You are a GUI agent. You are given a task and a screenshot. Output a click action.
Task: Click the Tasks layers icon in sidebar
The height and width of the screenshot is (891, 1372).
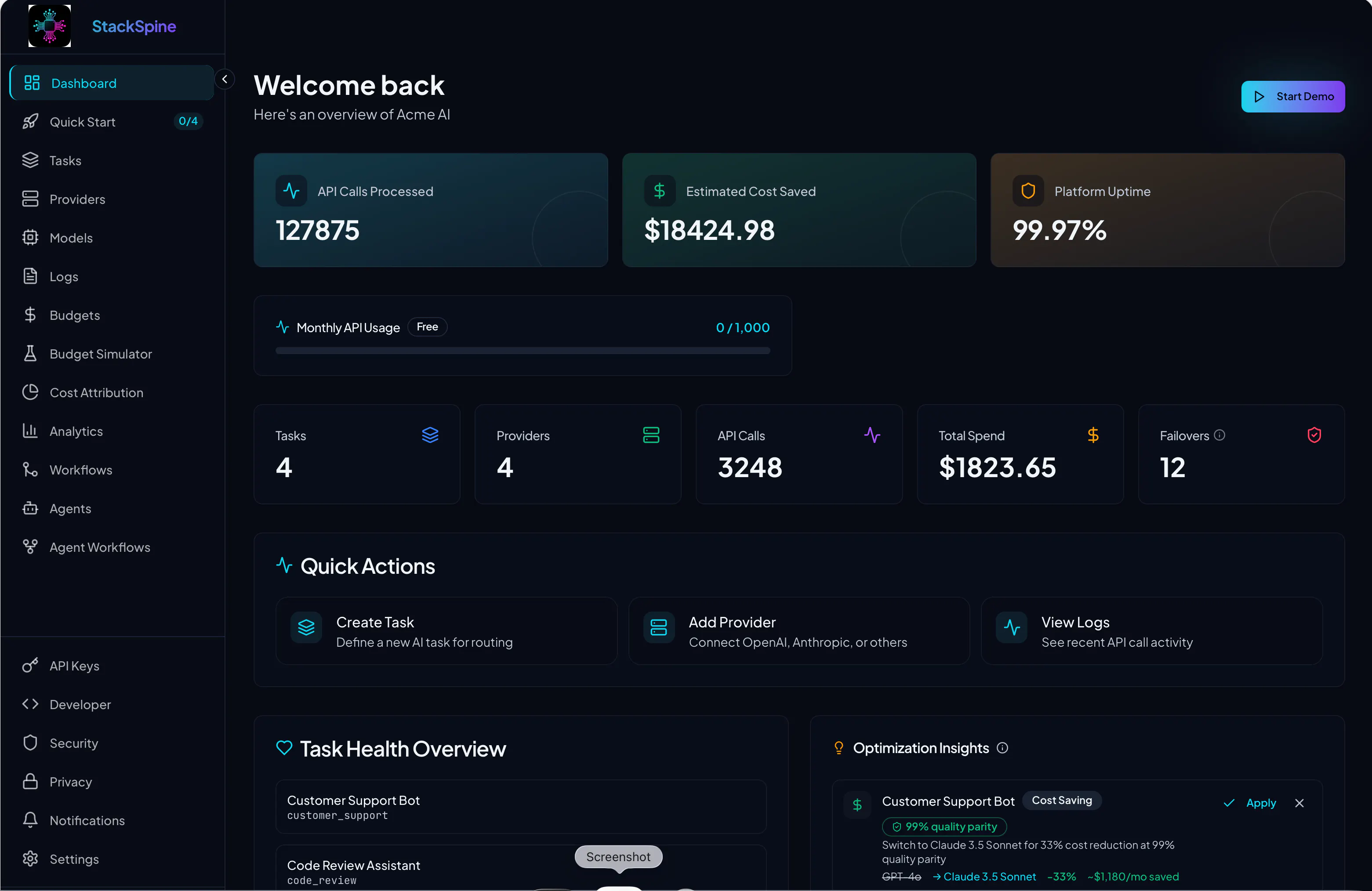30,160
